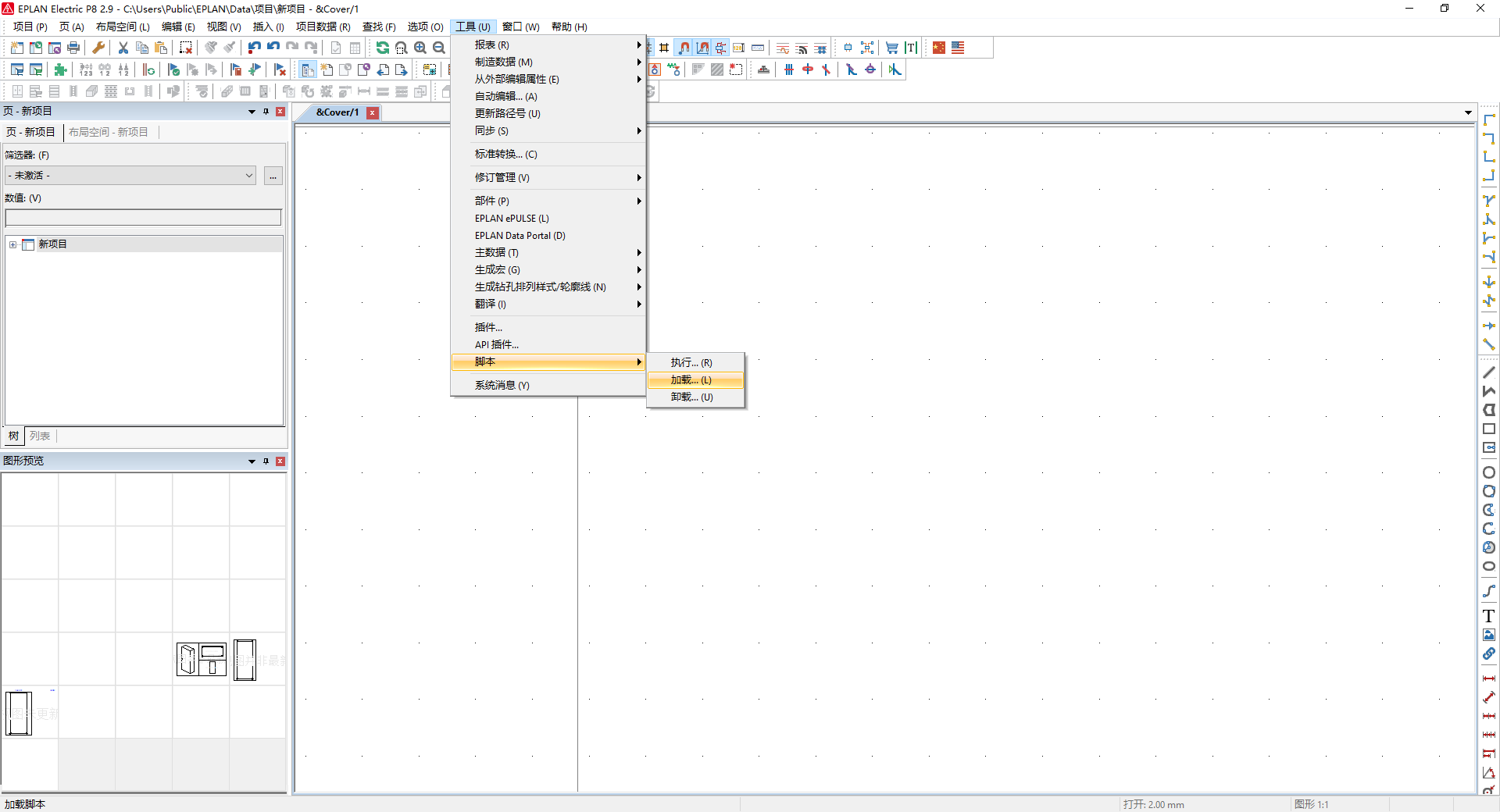The height and width of the screenshot is (812, 1500).
Task: Click the filter browse ... button
Action: [273, 176]
